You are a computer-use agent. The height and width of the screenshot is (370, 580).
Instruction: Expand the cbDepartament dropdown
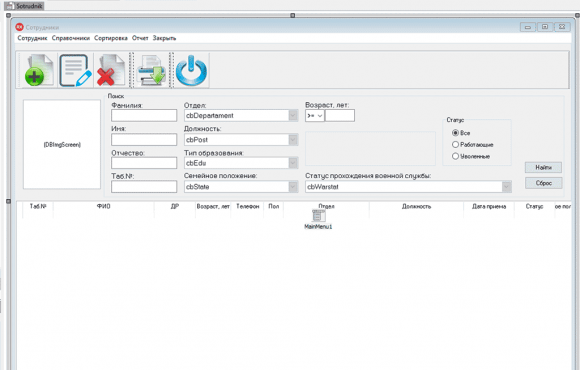[x=293, y=115]
